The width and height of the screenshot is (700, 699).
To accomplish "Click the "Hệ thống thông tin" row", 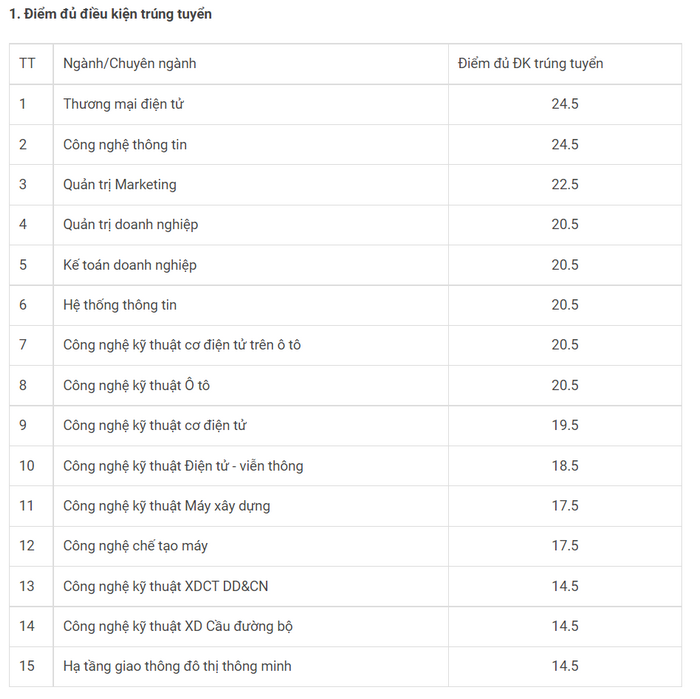I will [x=345, y=305].
